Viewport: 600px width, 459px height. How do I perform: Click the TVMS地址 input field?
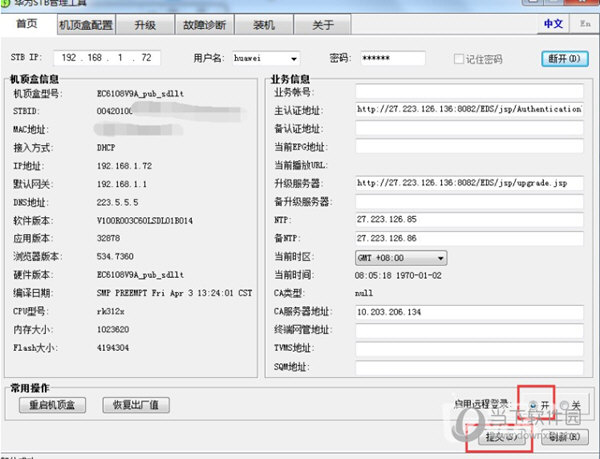(469, 349)
